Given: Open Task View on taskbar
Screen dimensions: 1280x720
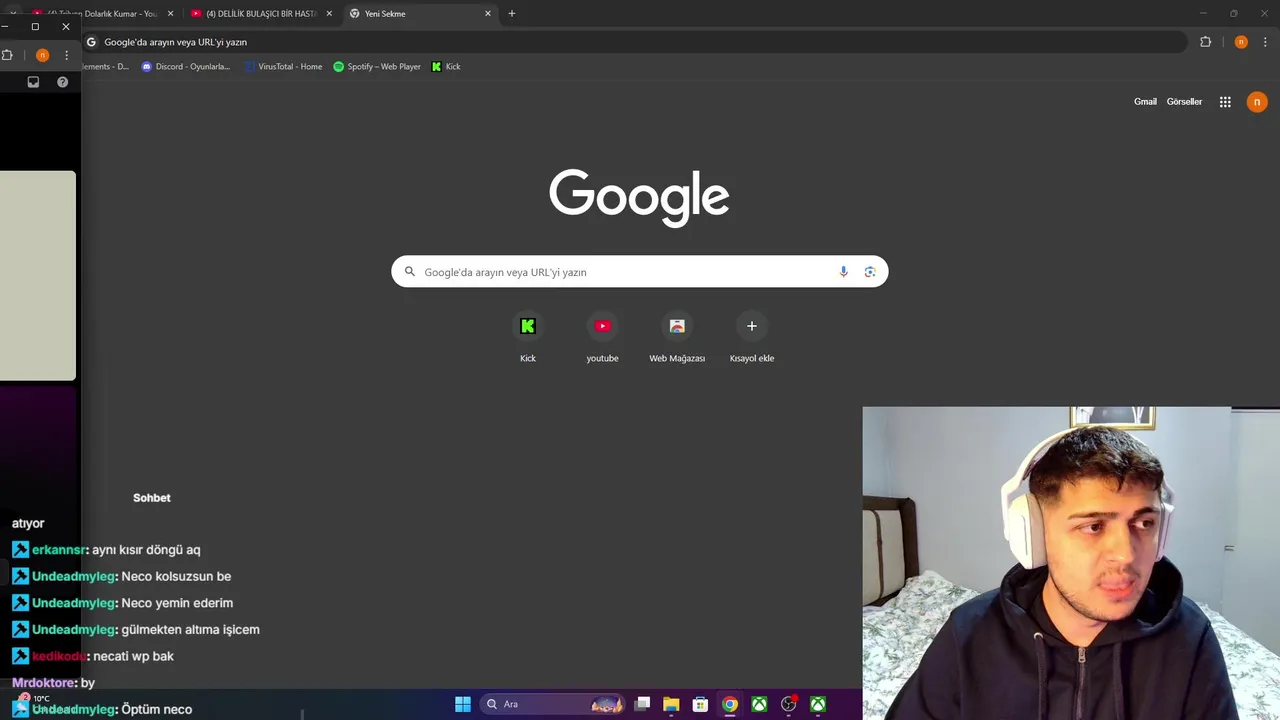Looking at the screenshot, I should 642,704.
